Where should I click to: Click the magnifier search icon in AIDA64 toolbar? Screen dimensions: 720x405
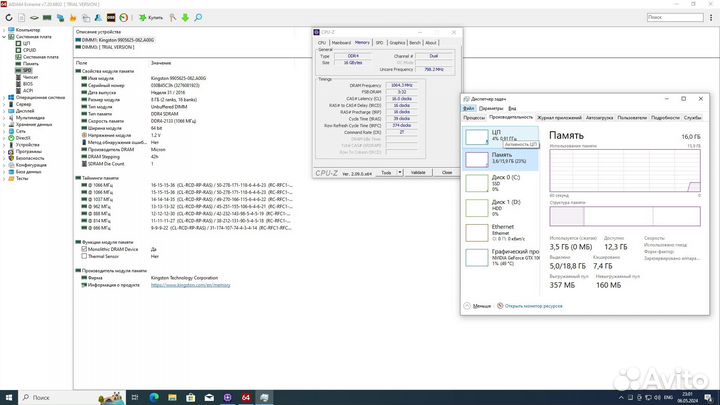(198, 17)
